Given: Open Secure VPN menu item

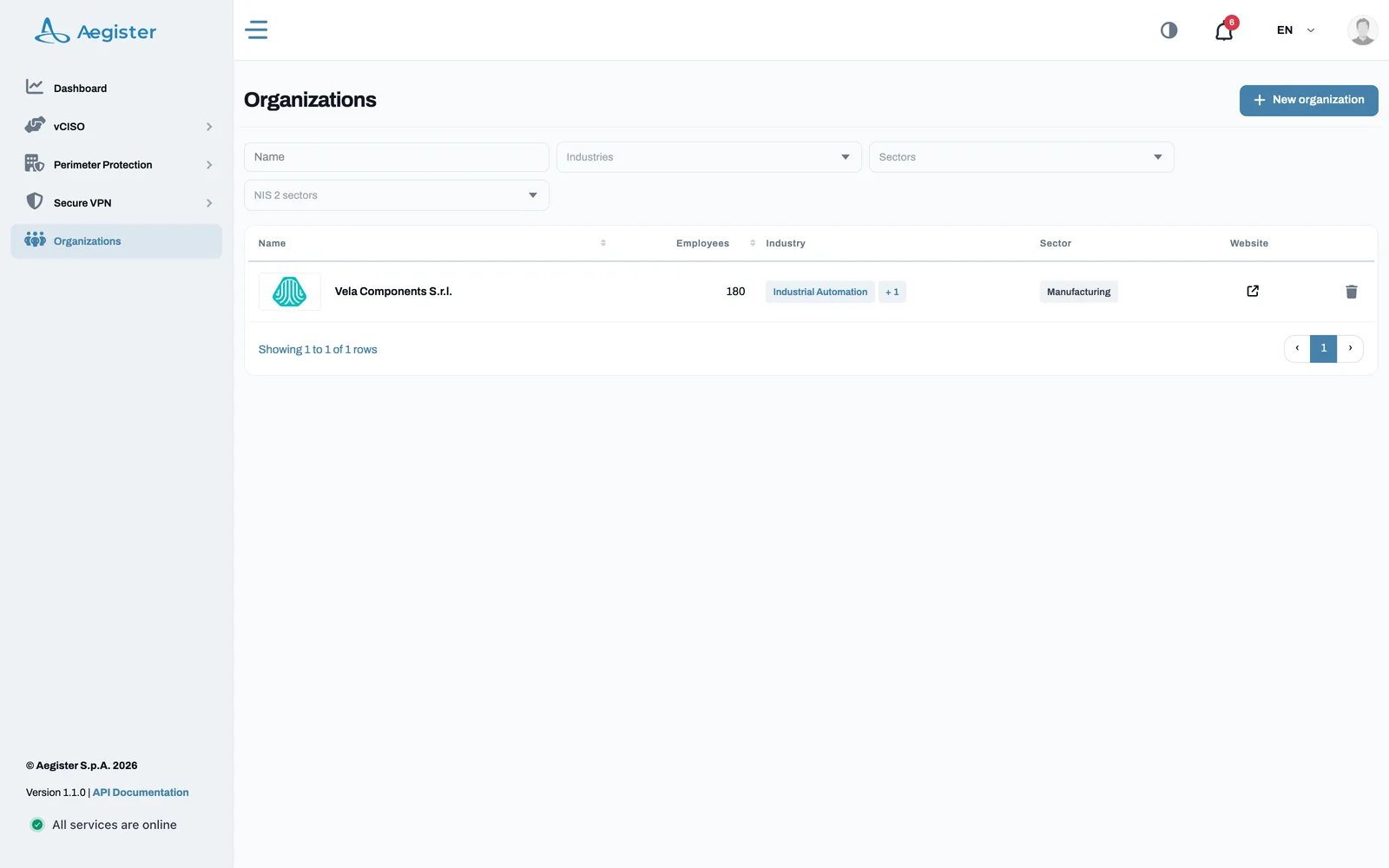Looking at the screenshot, I should point(116,202).
